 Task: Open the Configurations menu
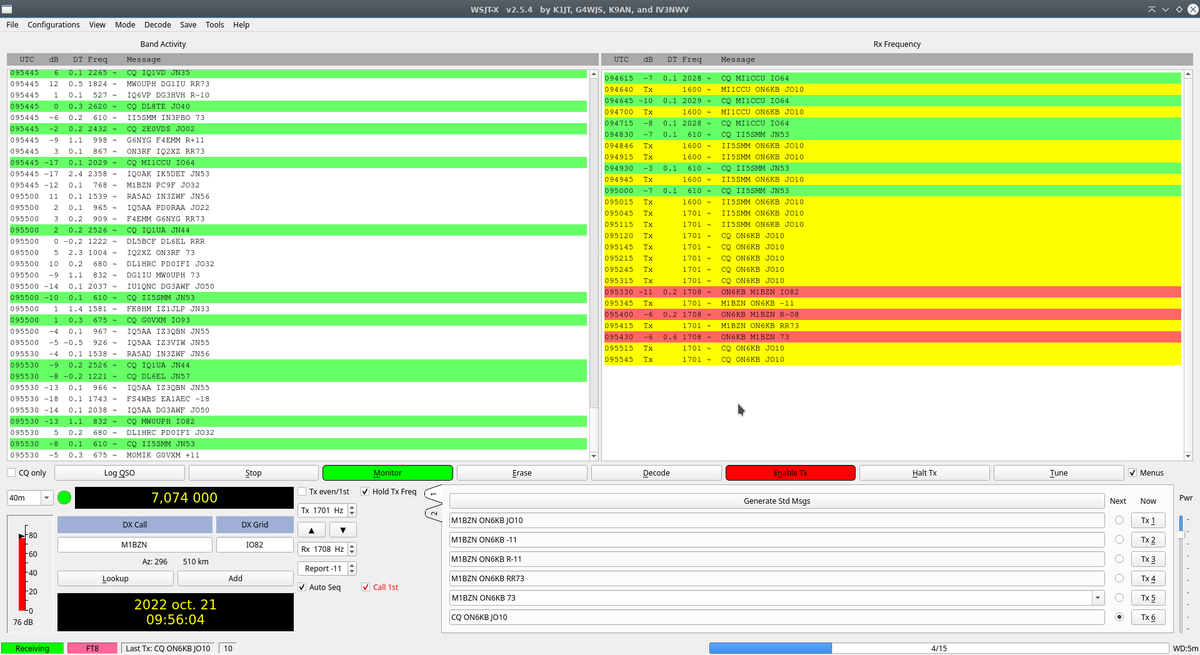(54, 24)
